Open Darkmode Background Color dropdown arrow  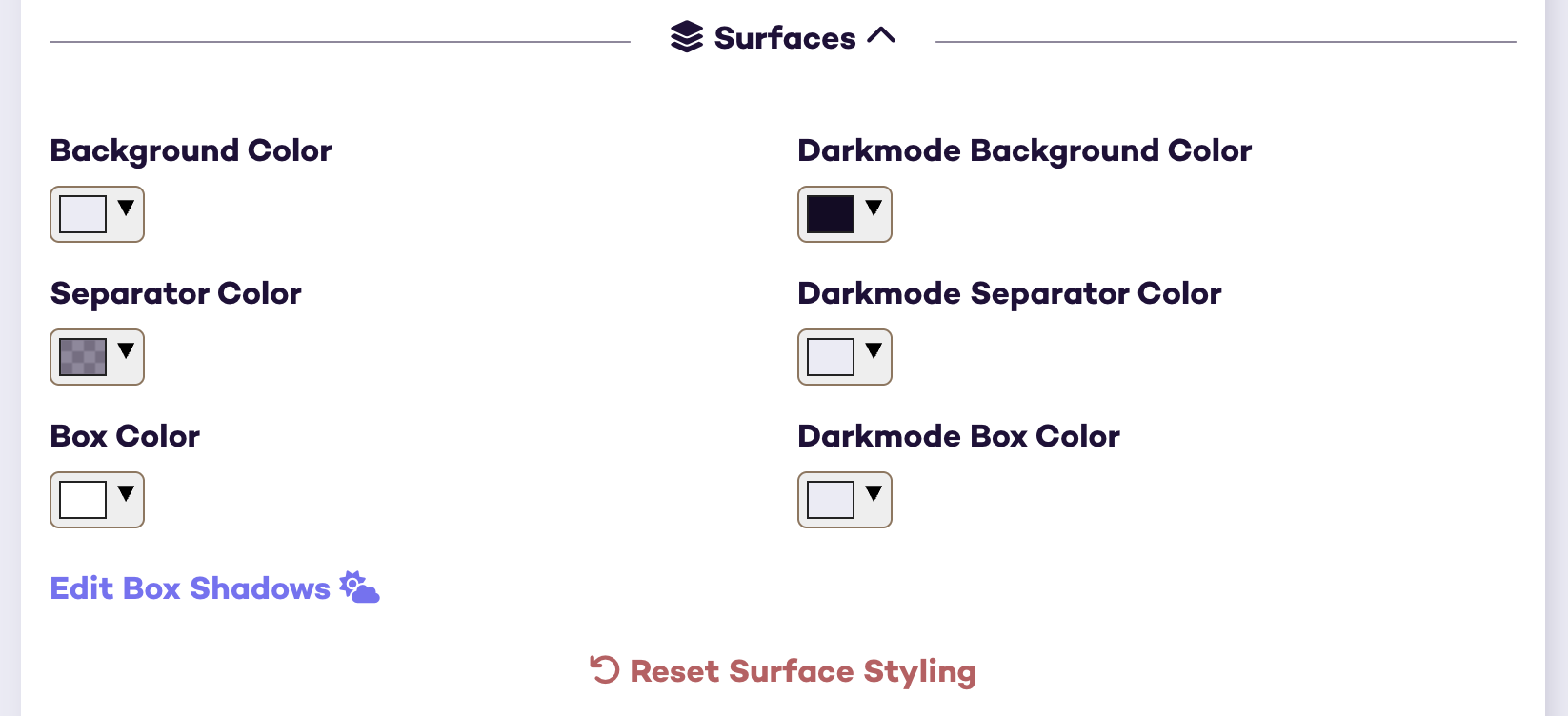(x=874, y=208)
